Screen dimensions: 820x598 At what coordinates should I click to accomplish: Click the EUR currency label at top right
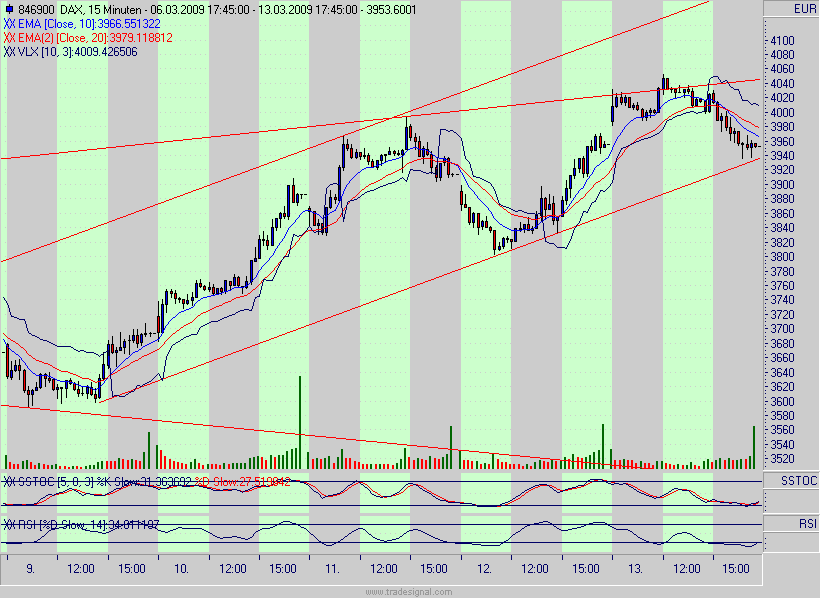click(803, 6)
